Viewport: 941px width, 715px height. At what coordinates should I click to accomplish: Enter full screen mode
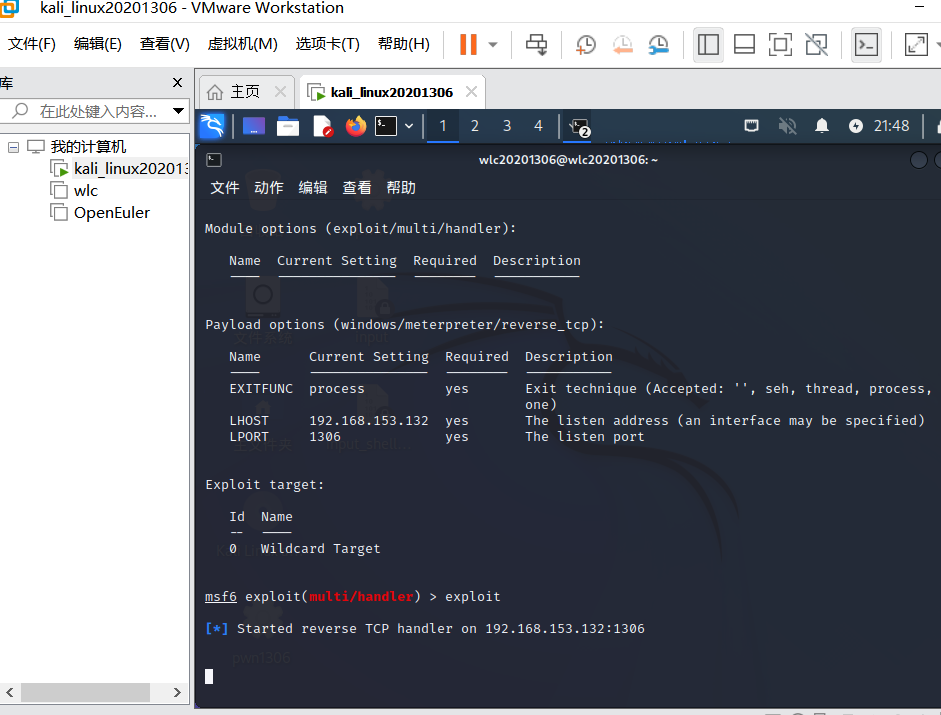click(780, 44)
